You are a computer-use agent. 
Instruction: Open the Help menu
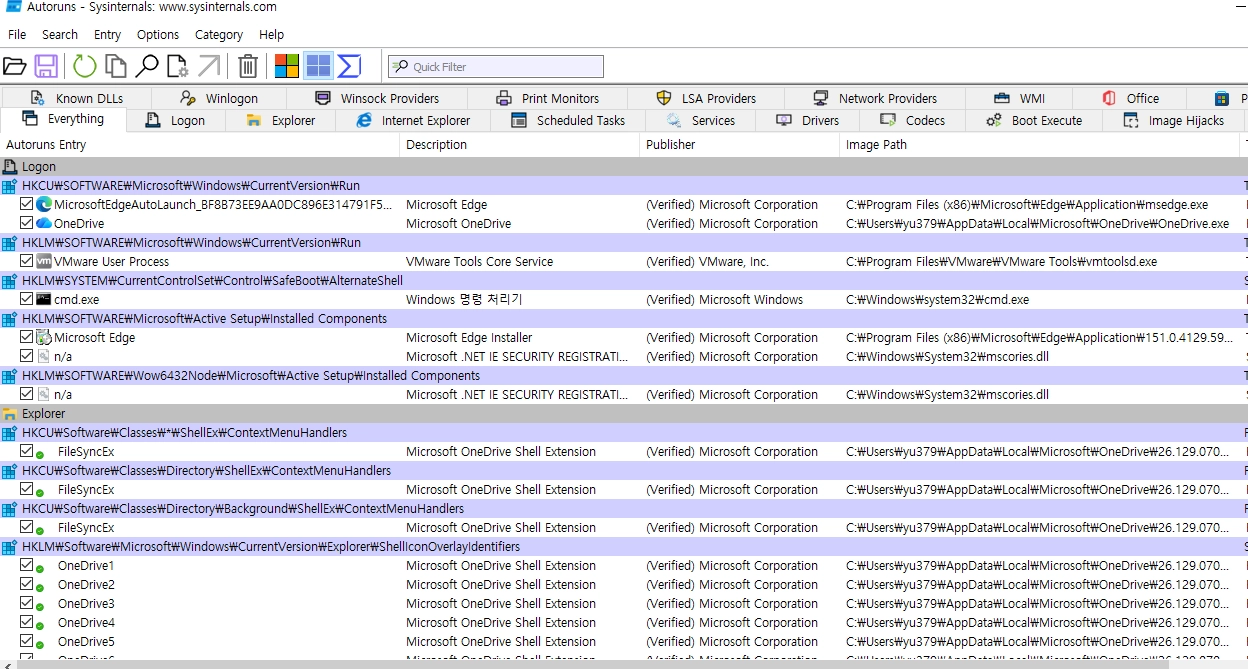pos(272,34)
